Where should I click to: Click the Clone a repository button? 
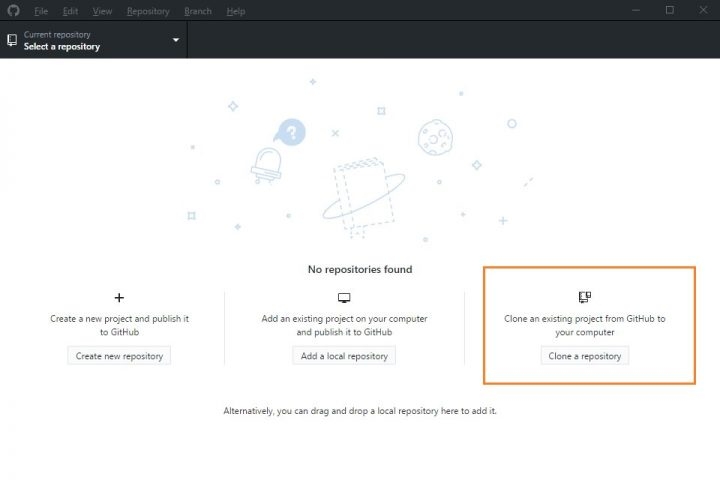[x=585, y=356]
